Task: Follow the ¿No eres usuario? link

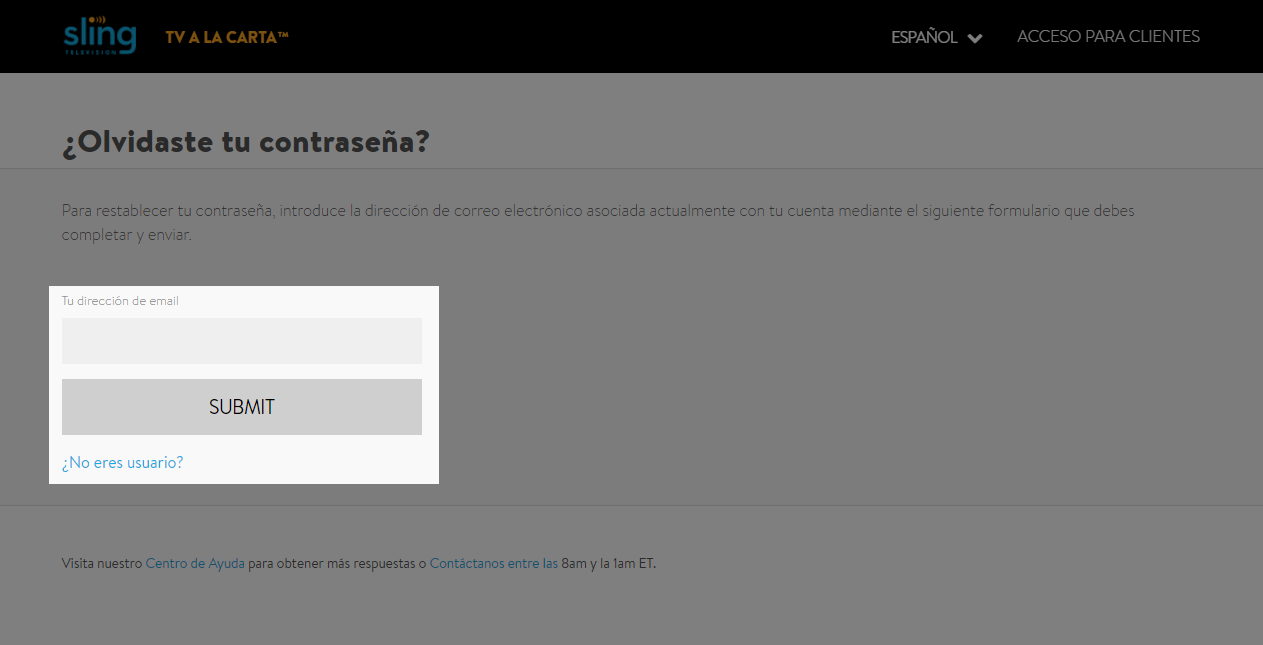Action: 122,462
